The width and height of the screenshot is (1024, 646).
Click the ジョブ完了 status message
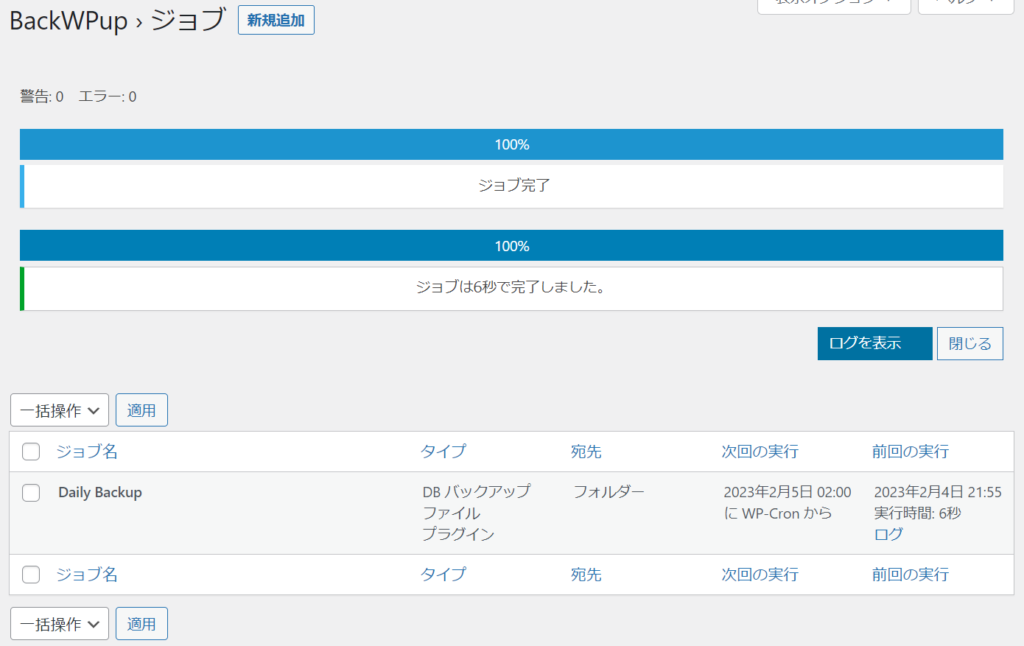click(x=513, y=186)
